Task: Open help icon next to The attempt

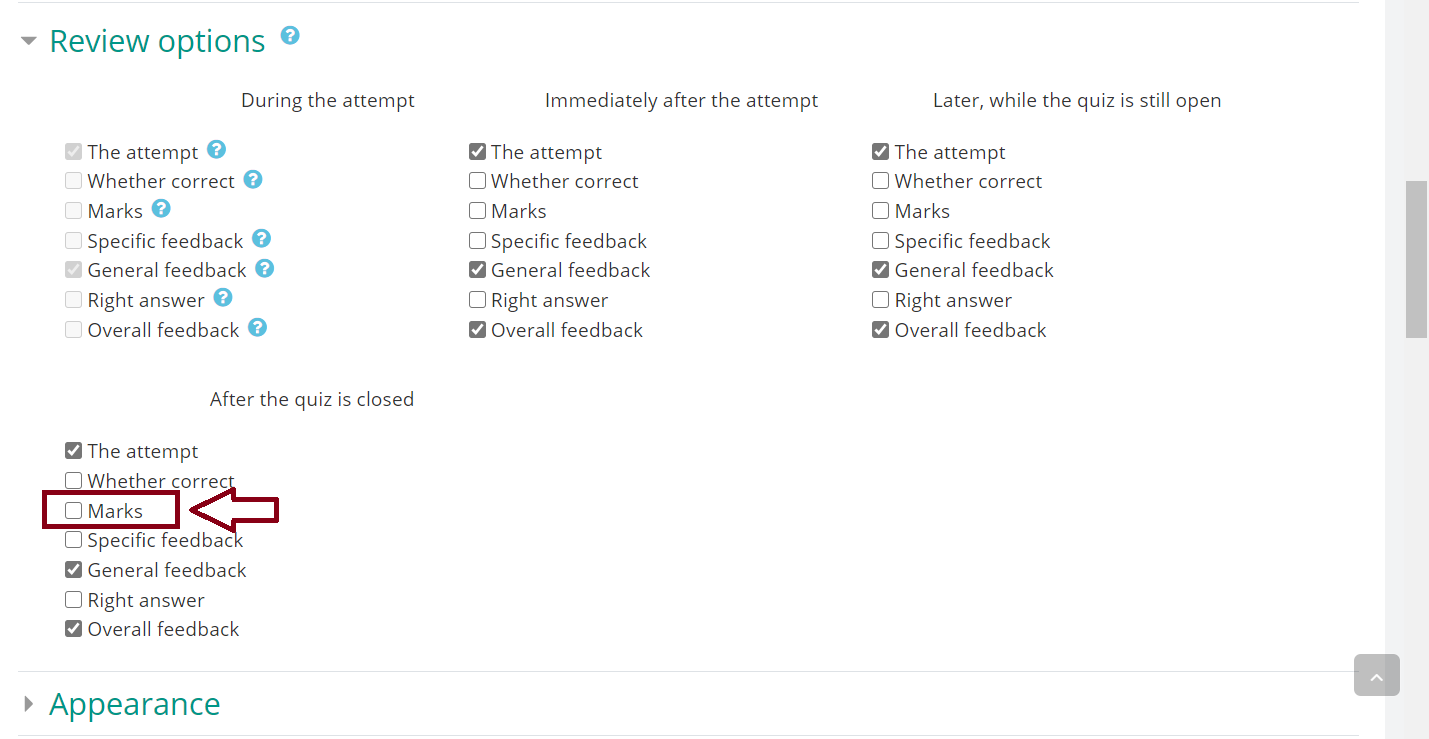Action: pyautogui.click(x=216, y=150)
